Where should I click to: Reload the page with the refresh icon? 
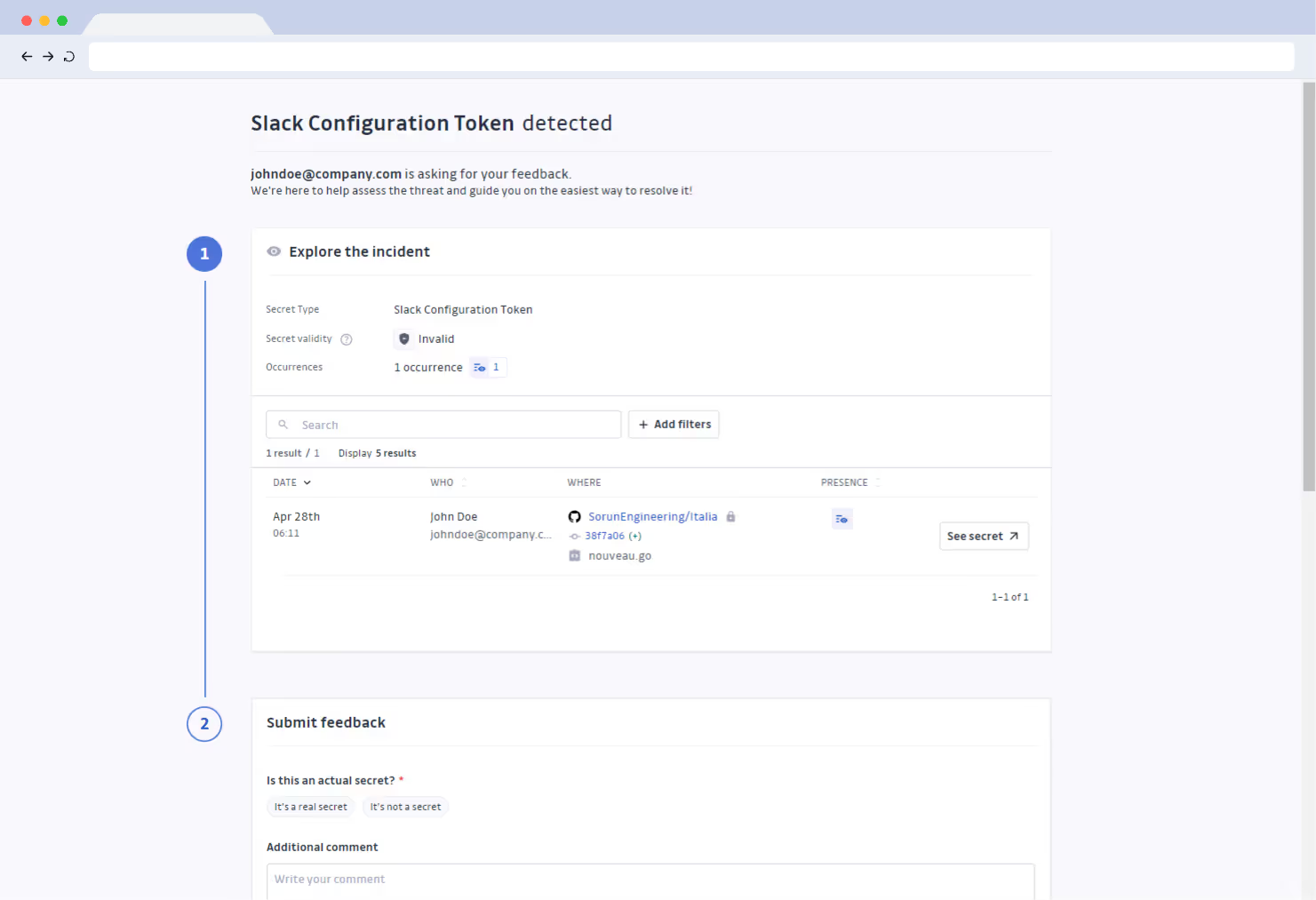69,57
